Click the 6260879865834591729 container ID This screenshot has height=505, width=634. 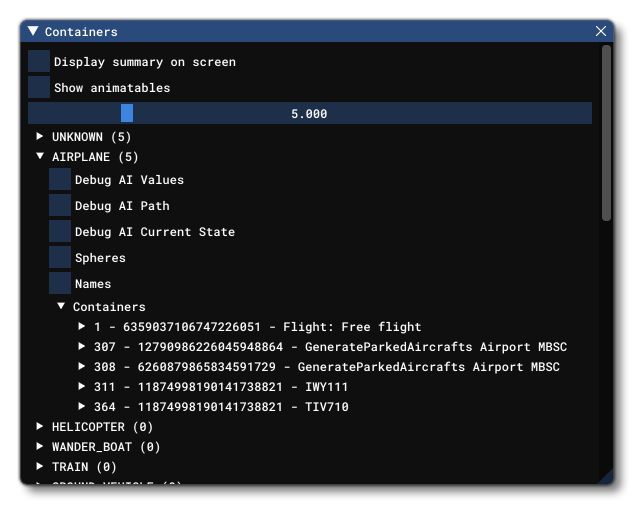click(207, 367)
